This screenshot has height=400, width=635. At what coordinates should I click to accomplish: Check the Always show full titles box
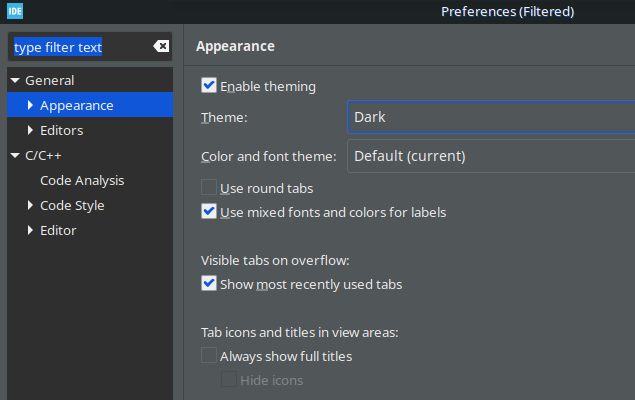pos(209,355)
